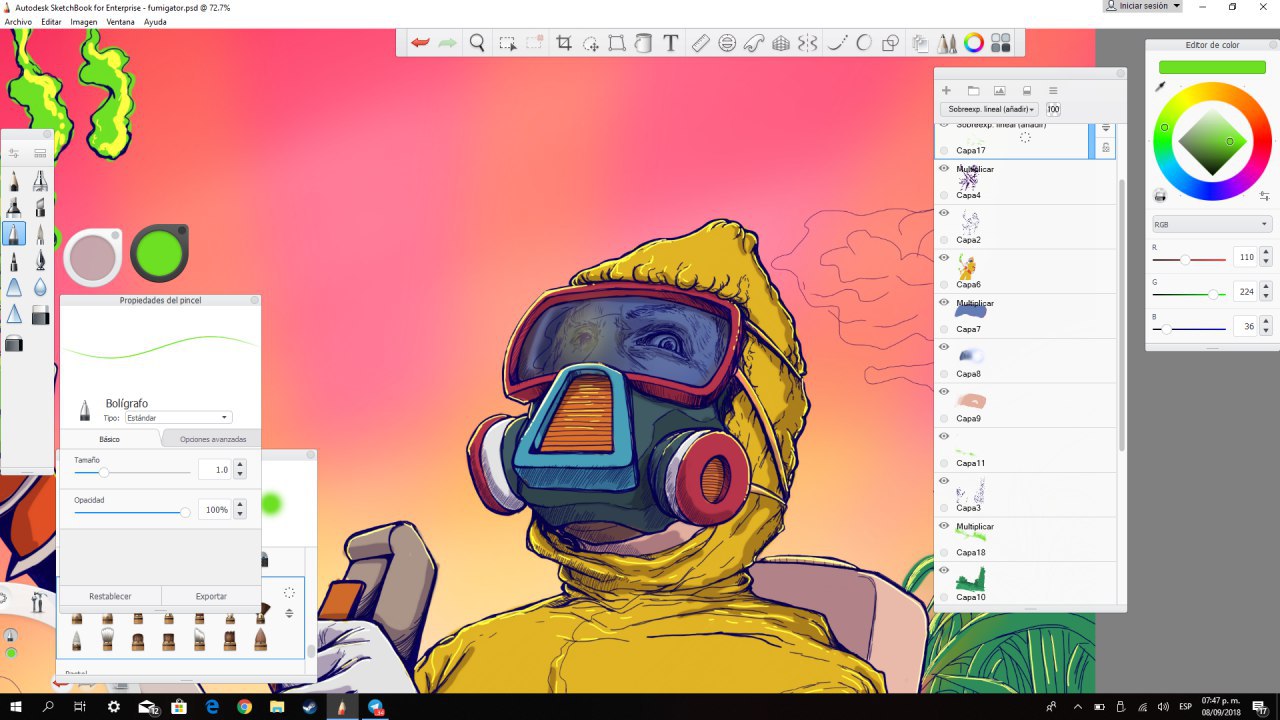This screenshot has height=720, width=1280.
Task: Open the RGB color mode dropdown
Action: click(1212, 225)
